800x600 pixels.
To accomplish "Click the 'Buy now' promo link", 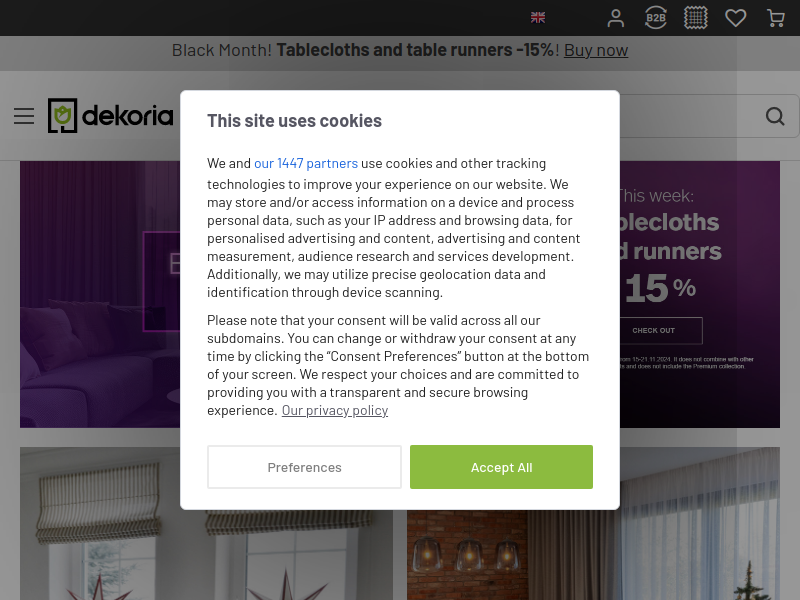I will 596,51.
